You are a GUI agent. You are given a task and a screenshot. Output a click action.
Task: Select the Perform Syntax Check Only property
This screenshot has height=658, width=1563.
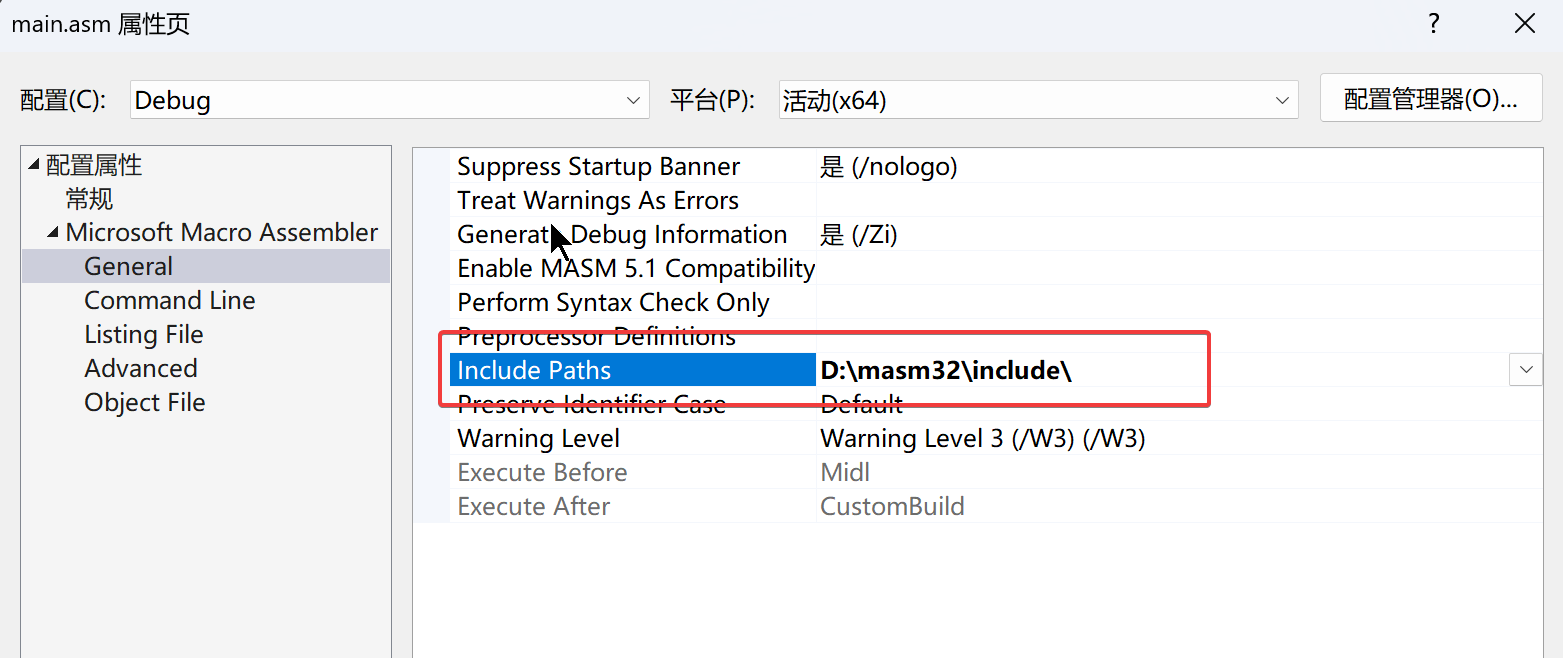tap(613, 303)
